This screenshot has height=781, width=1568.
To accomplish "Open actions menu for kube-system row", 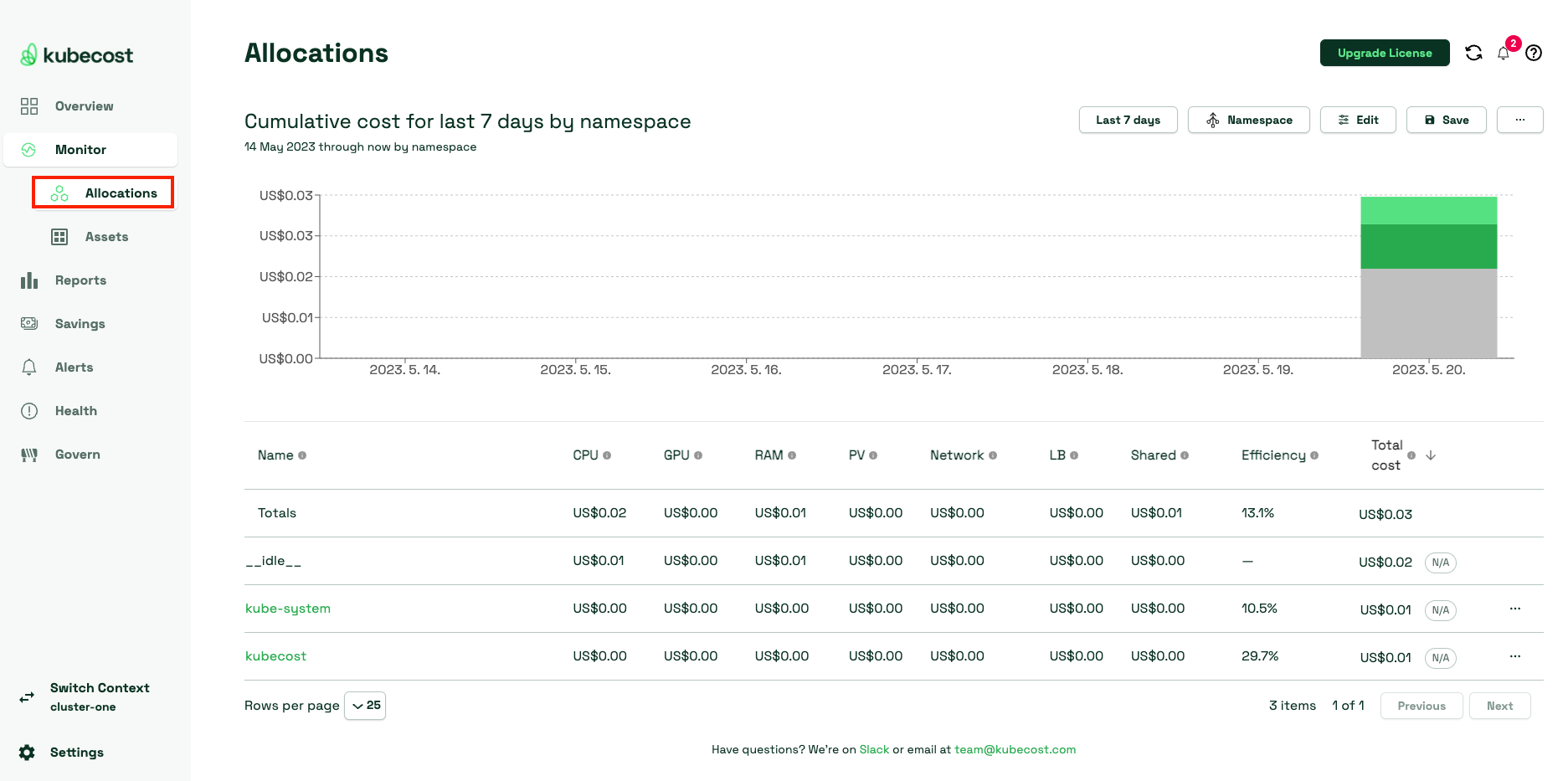I will click(1515, 609).
